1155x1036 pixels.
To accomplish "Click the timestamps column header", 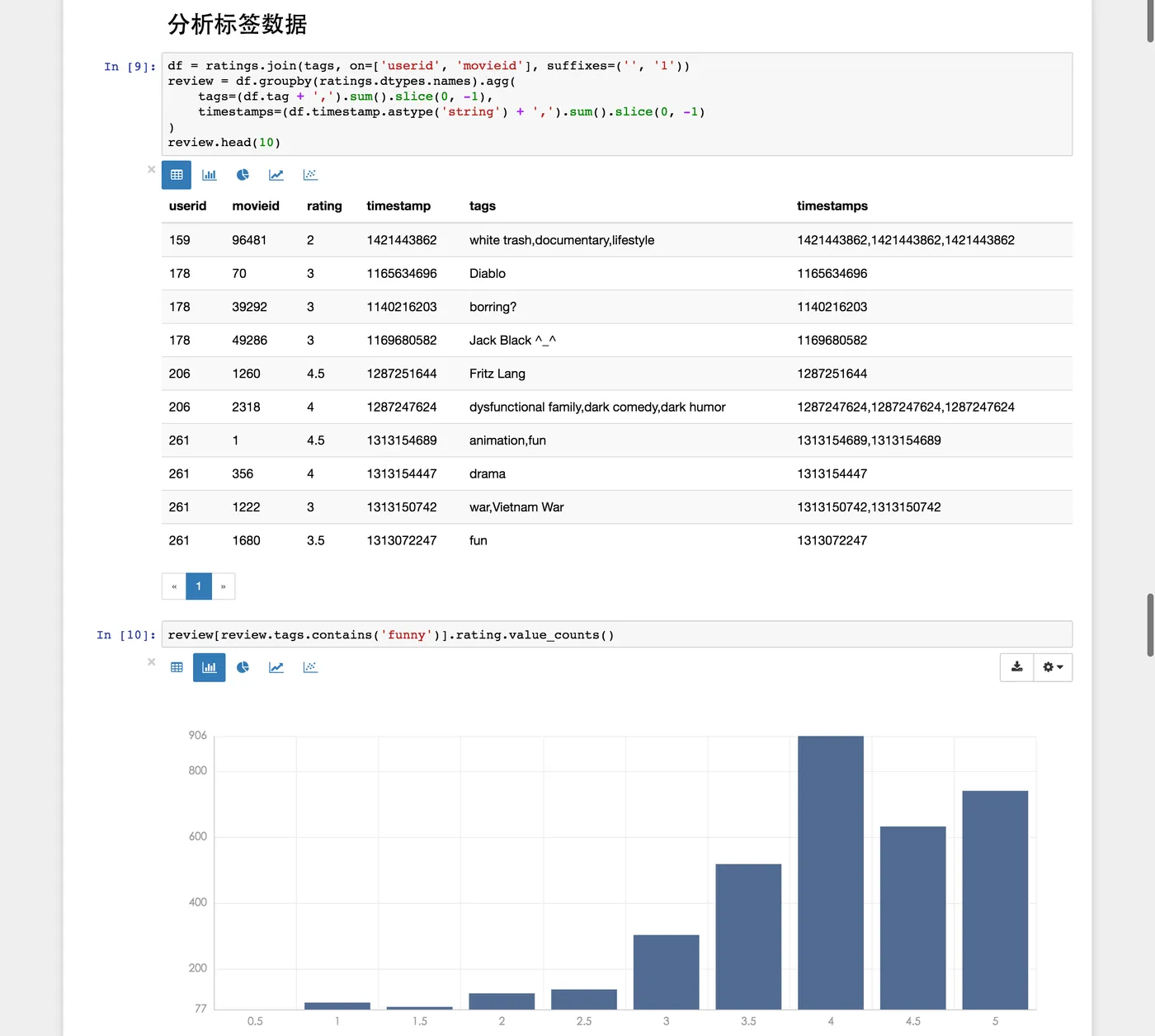I will point(832,206).
